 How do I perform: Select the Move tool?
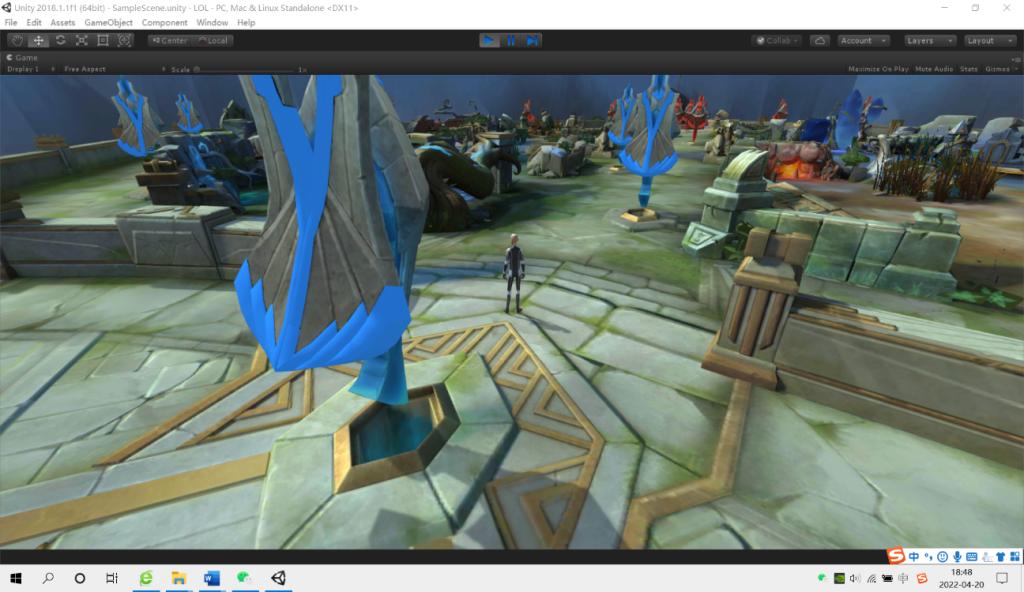click(x=39, y=41)
